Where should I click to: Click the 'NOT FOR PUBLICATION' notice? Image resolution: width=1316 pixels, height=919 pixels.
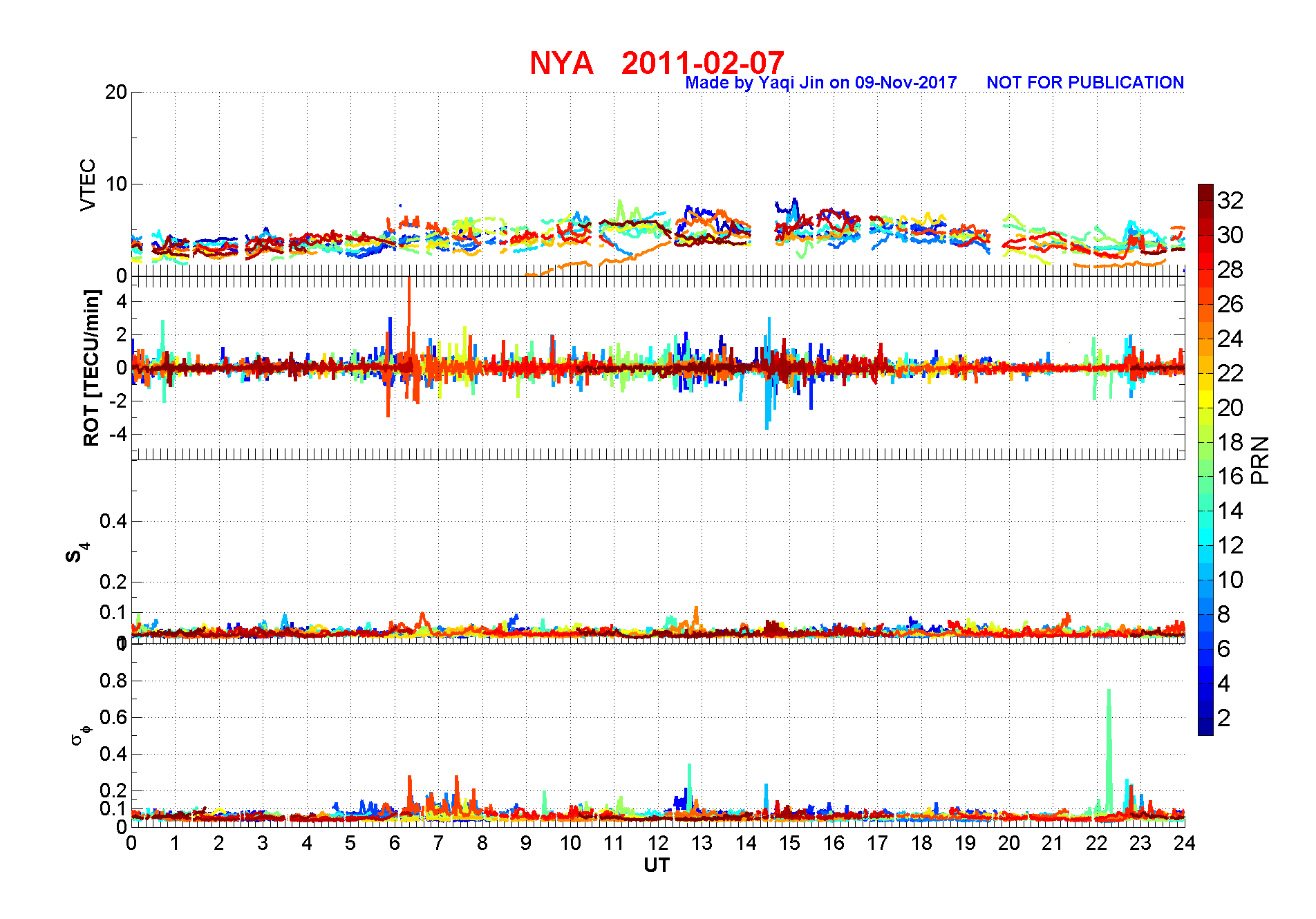click(x=1085, y=83)
